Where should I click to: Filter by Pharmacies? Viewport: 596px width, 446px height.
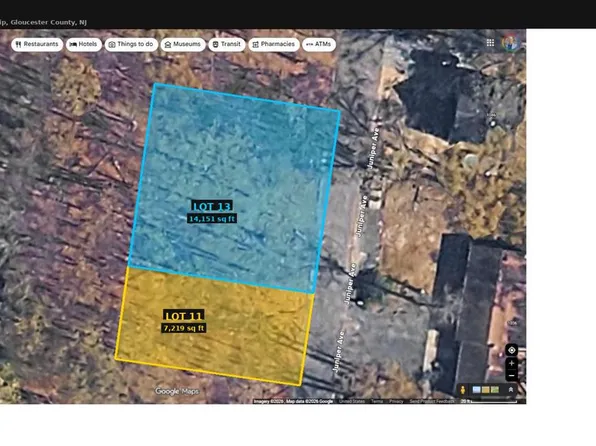pyautogui.click(x=274, y=44)
